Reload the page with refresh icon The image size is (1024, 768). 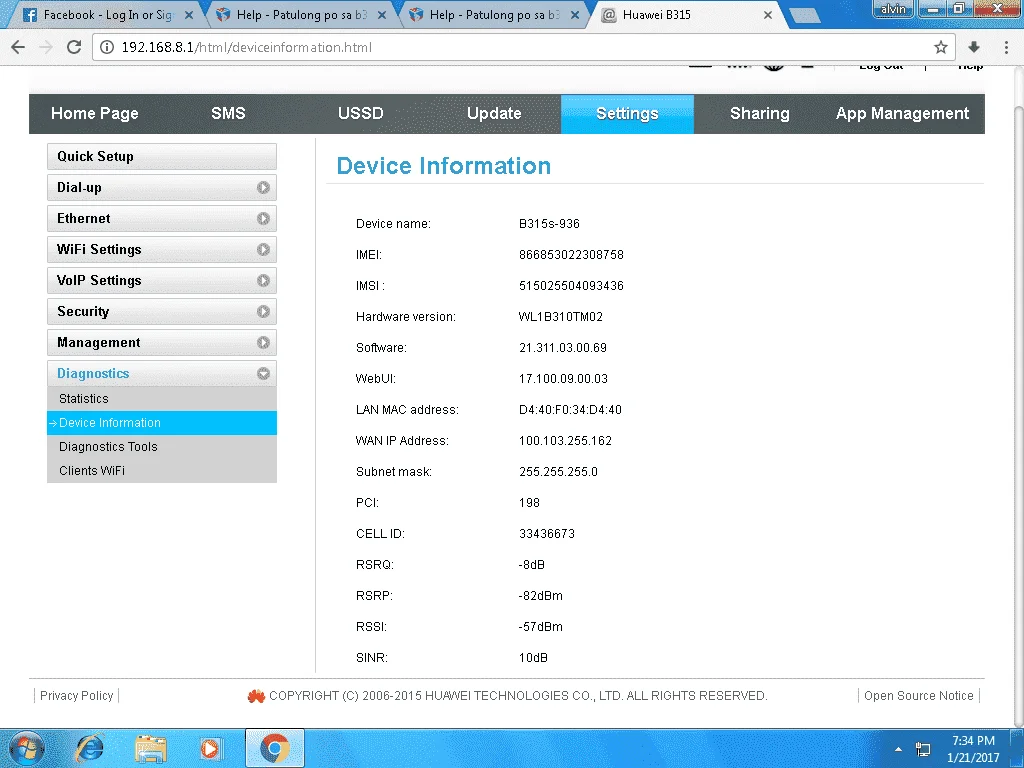click(74, 47)
